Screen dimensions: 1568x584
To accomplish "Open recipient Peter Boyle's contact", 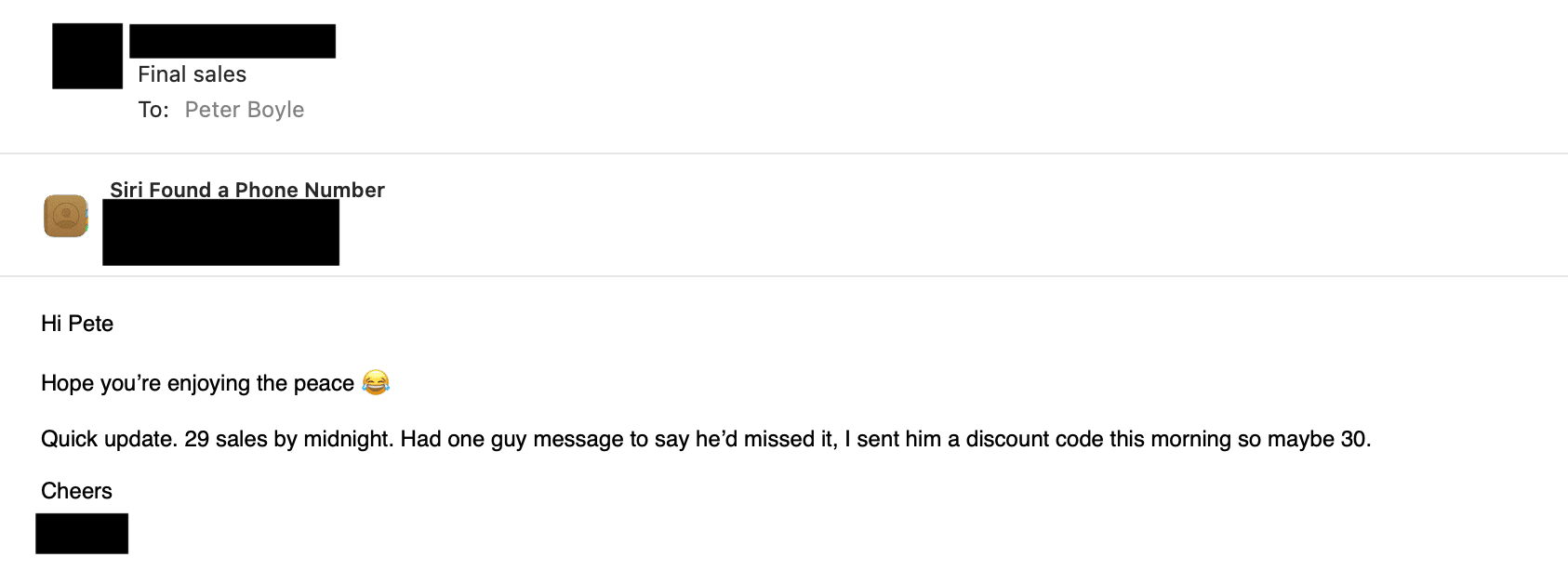I will pos(245,110).
